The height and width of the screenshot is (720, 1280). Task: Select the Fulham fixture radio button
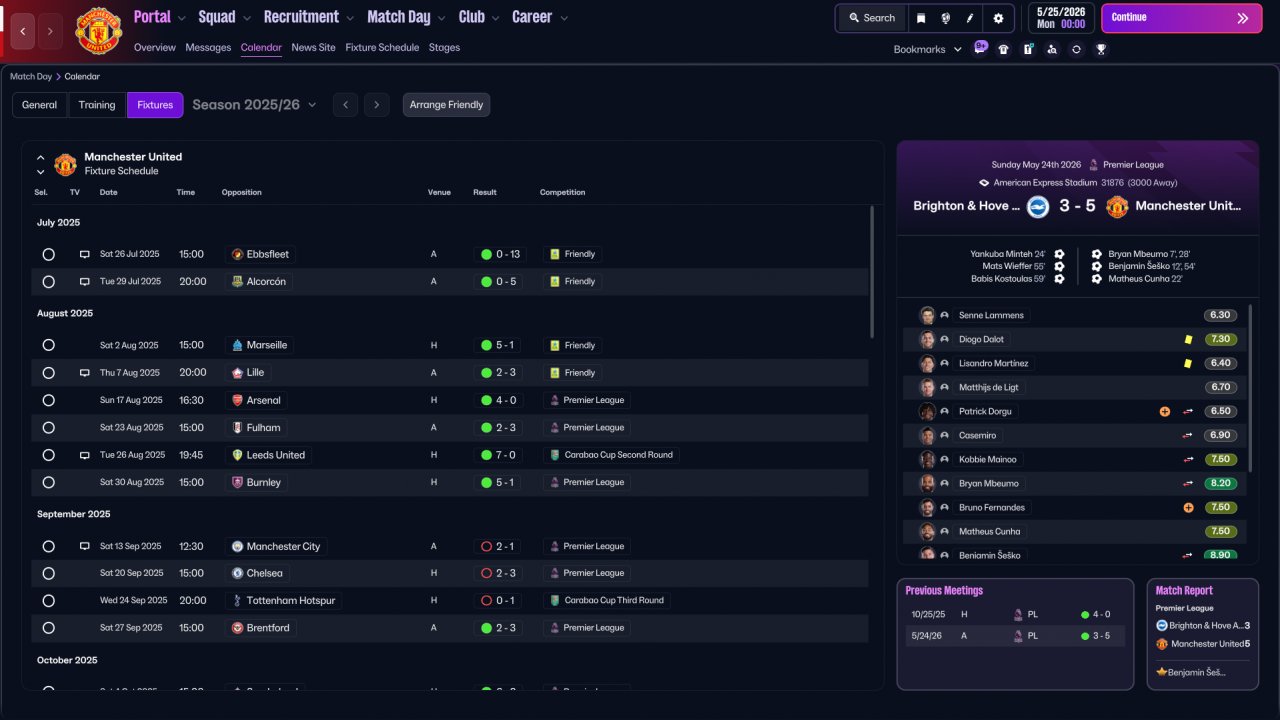[48, 428]
